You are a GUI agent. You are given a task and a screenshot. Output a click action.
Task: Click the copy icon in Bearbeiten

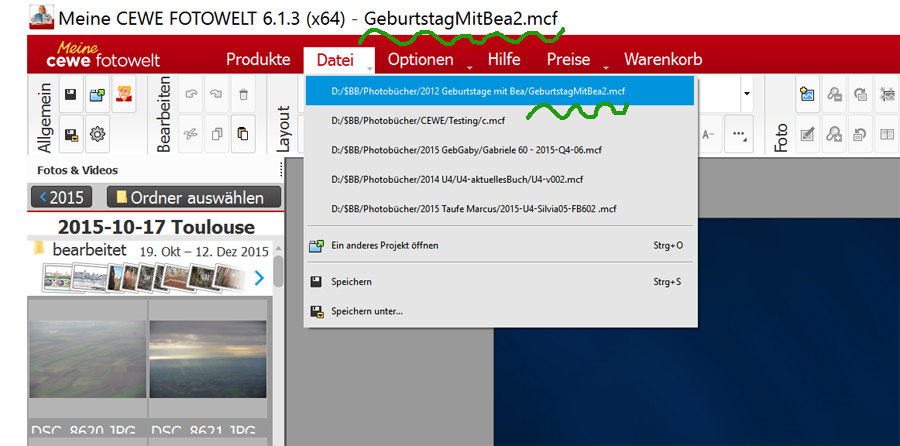(x=216, y=134)
